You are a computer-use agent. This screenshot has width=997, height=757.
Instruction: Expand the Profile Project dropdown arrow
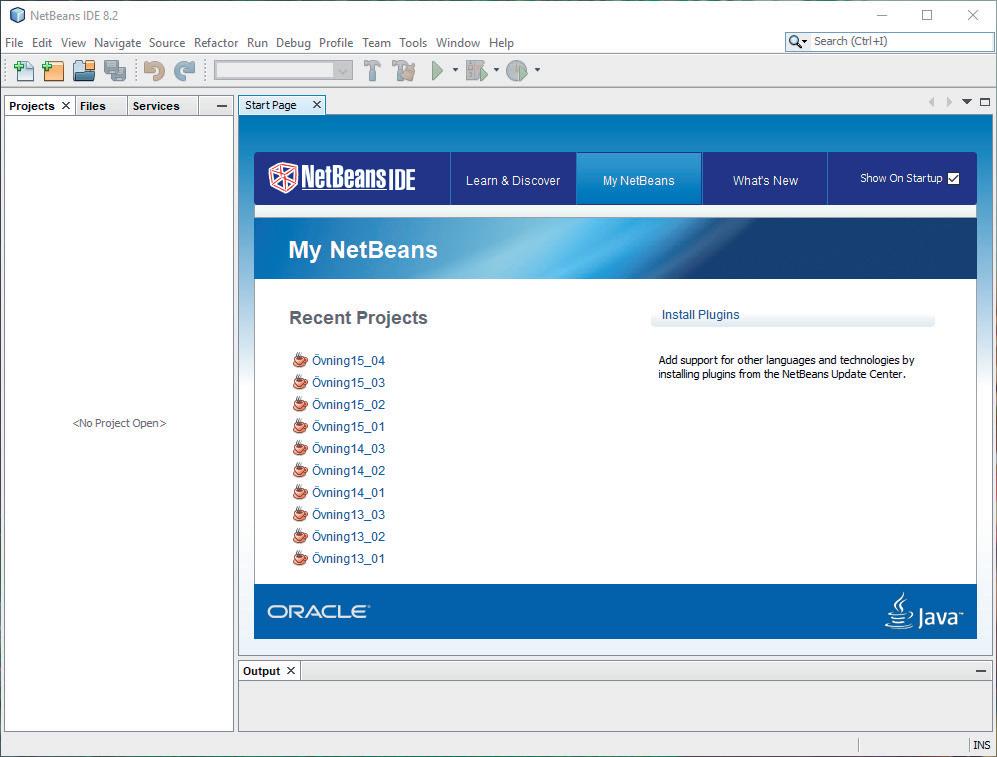click(x=537, y=70)
